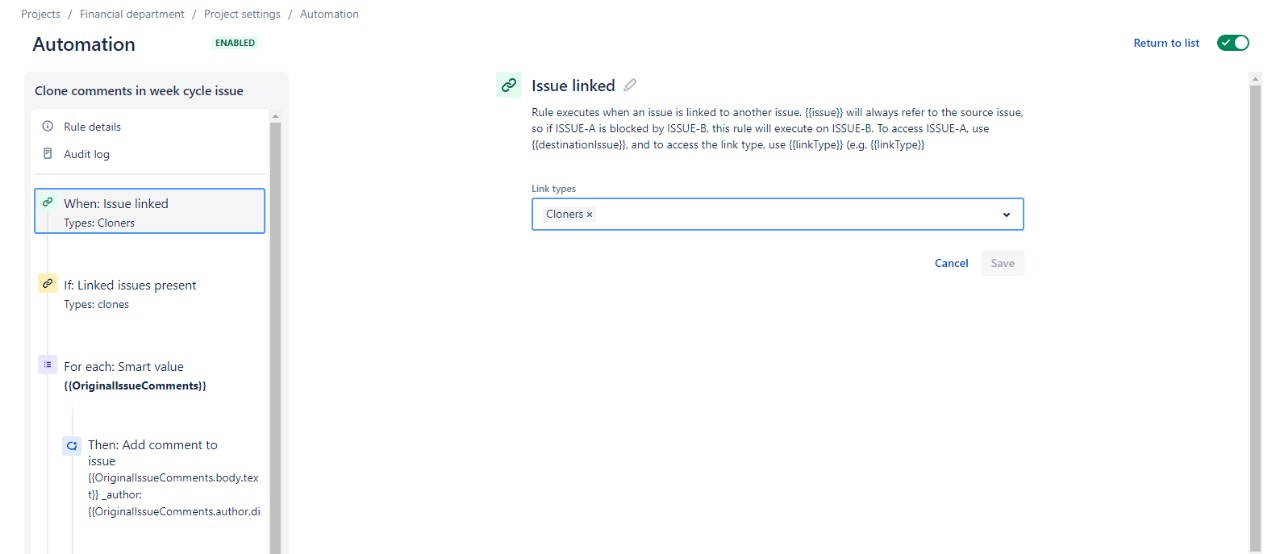Remove the Cloners tag with its x
The width and height of the screenshot is (1280, 554).
coord(589,215)
